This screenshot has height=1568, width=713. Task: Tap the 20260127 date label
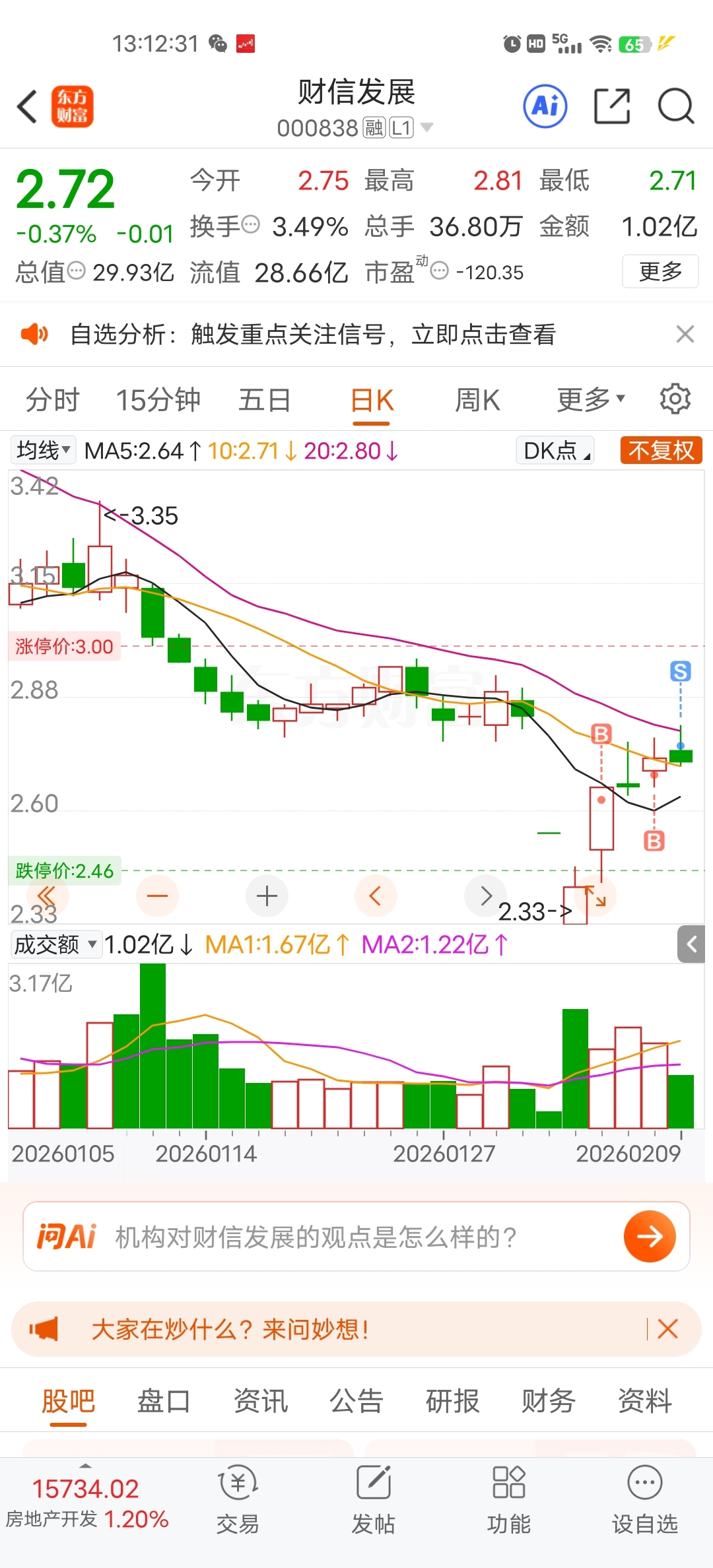point(444,1154)
